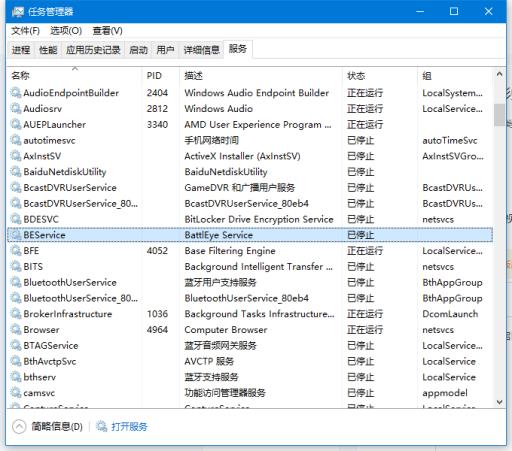Image resolution: width=512 pixels, height=451 pixels.
Task: Click the gear icon beside AudioEndpointBuilder
Action: tap(16, 93)
